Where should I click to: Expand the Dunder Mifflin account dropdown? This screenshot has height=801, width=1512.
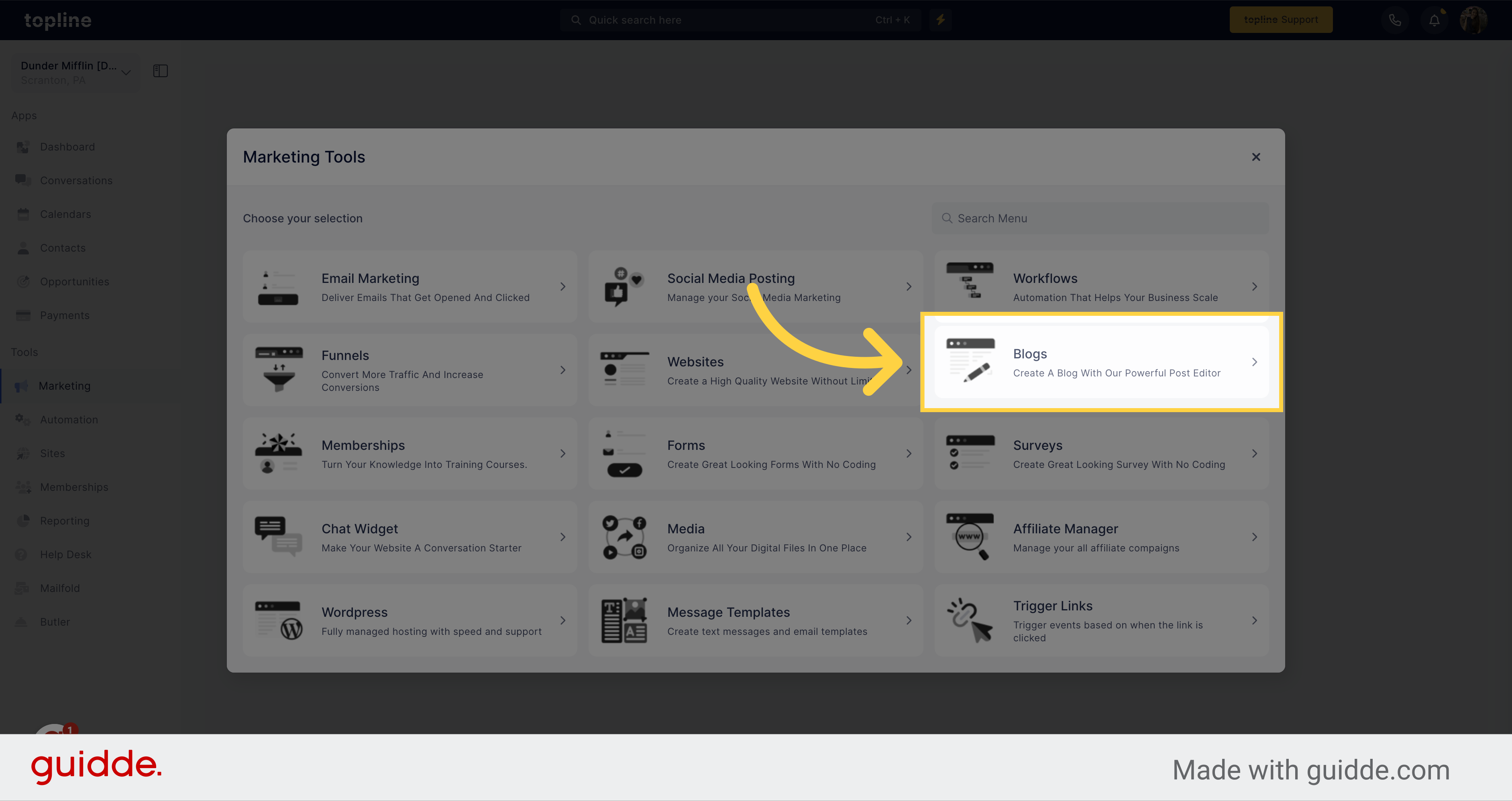76,72
